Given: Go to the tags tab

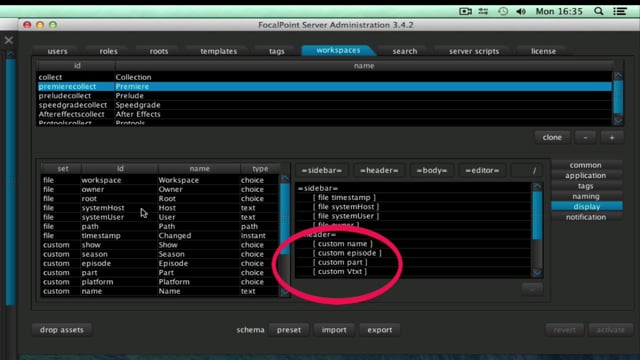Looking at the screenshot, I should tap(276, 51).
